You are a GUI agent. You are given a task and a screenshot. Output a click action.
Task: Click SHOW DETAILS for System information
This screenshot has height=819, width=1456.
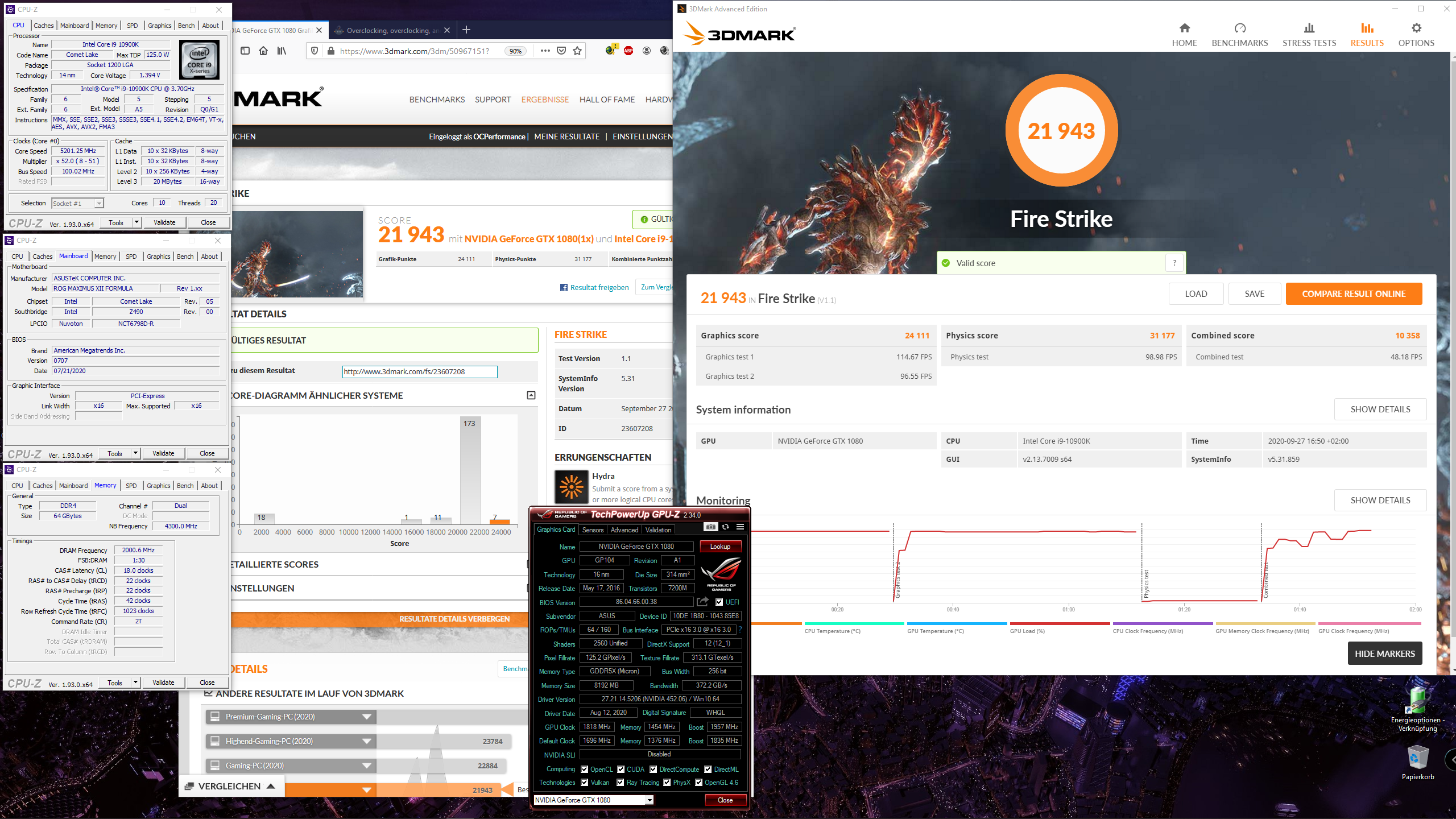[x=1380, y=409]
